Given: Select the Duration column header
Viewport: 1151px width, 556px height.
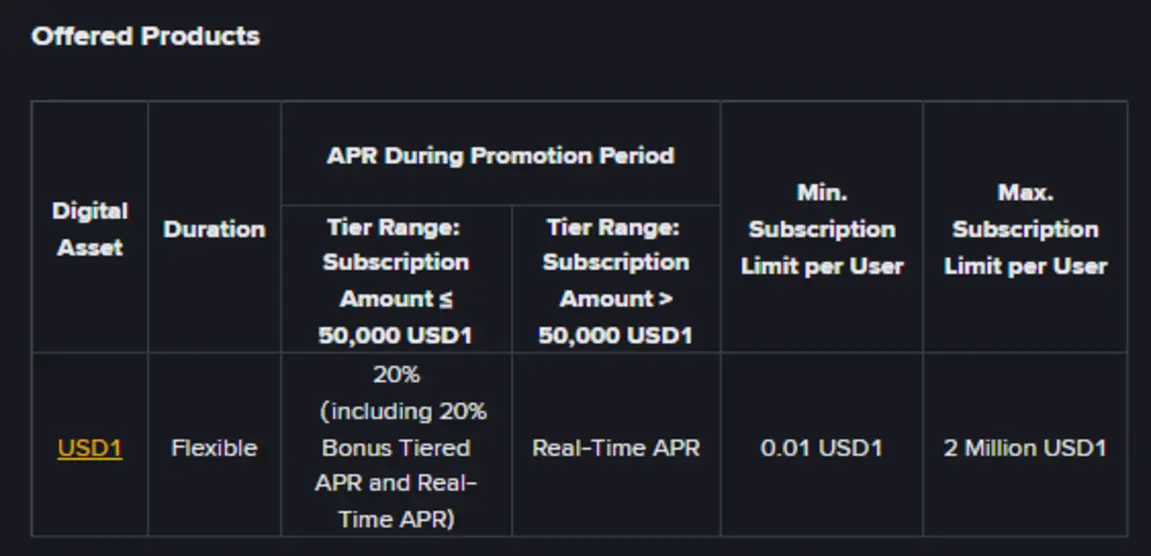Looking at the screenshot, I should click(x=214, y=229).
